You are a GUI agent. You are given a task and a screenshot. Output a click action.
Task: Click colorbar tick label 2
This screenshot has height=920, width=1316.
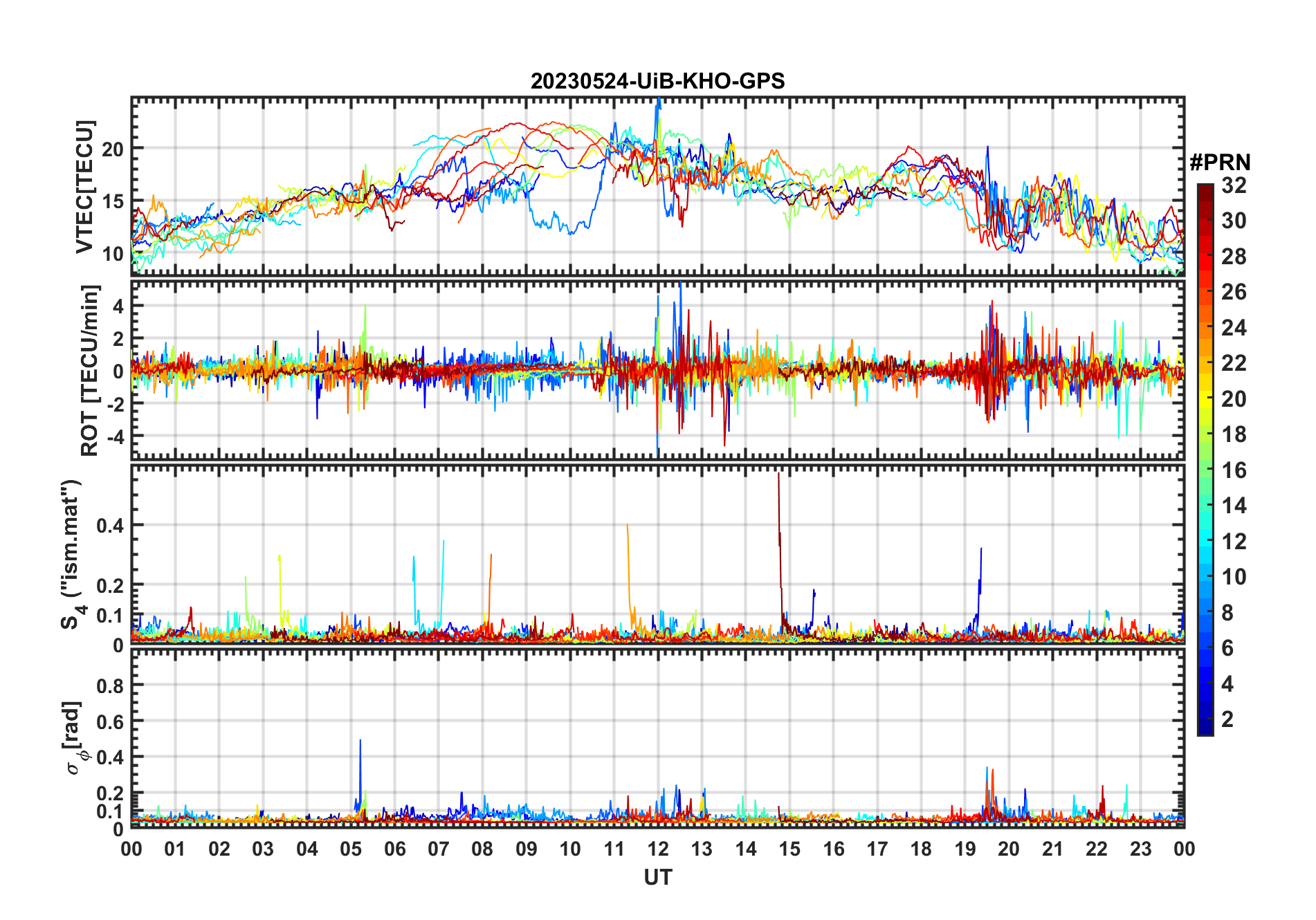[1227, 719]
